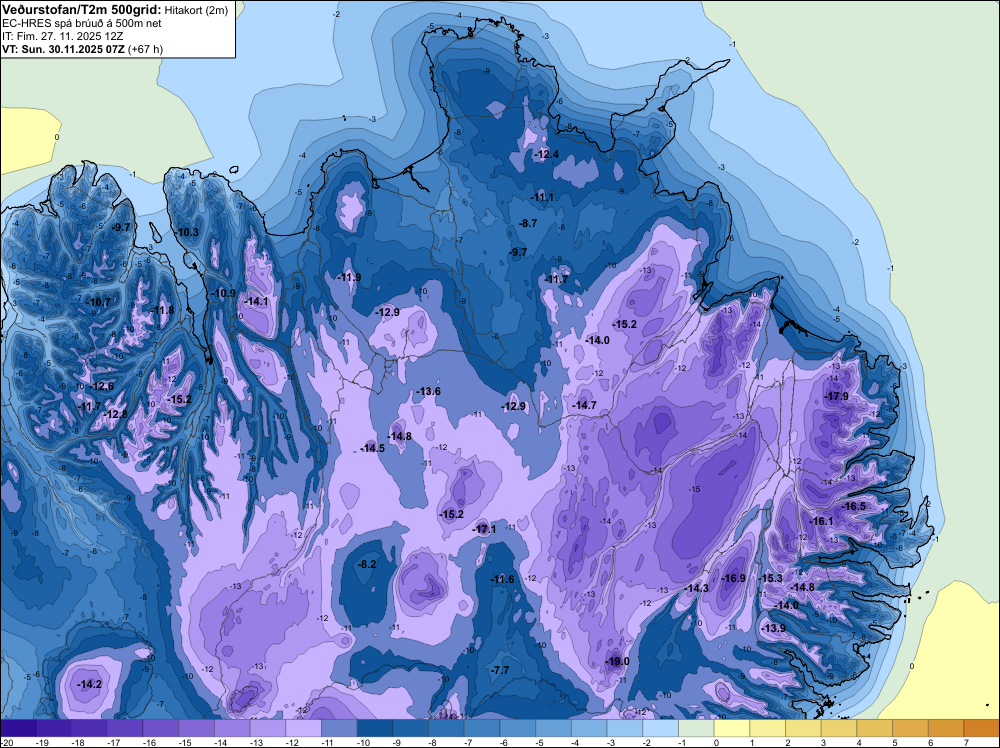Select the -11.8 temperature value

click(162, 310)
